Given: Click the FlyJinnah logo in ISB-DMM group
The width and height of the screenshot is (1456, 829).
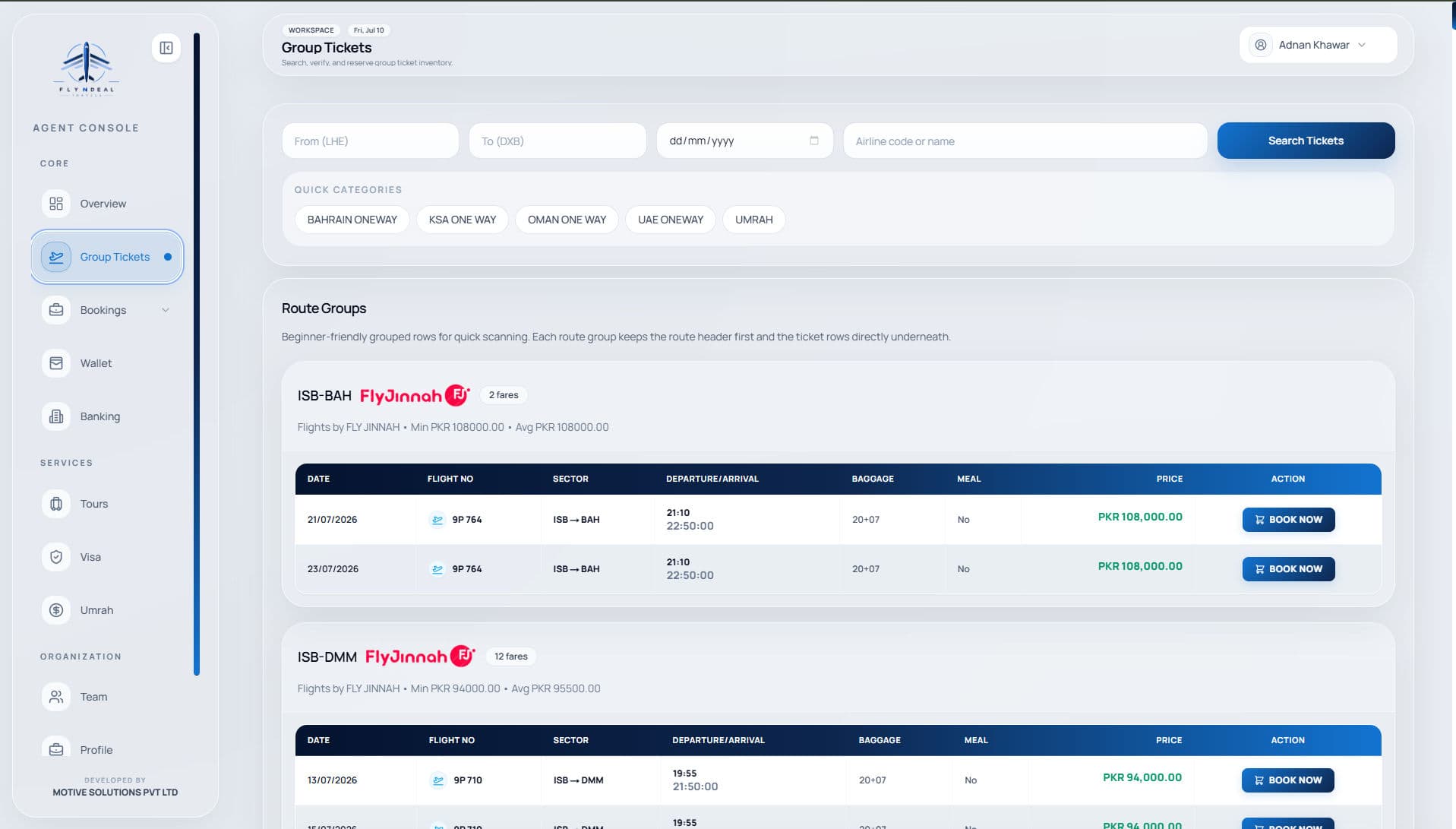Looking at the screenshot, I should [420, 657].
